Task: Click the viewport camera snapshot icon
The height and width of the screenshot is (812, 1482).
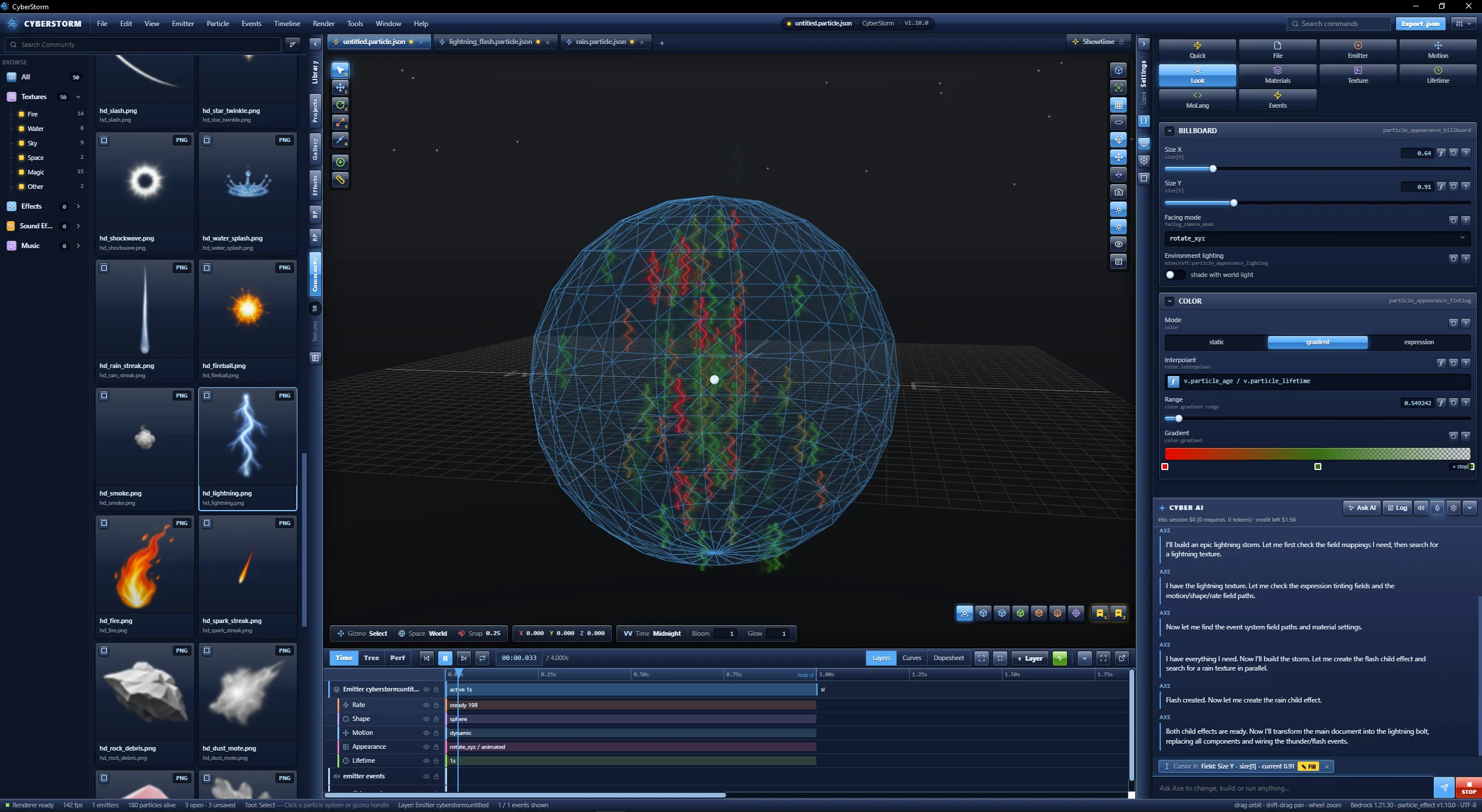Action: [1118, 192]
